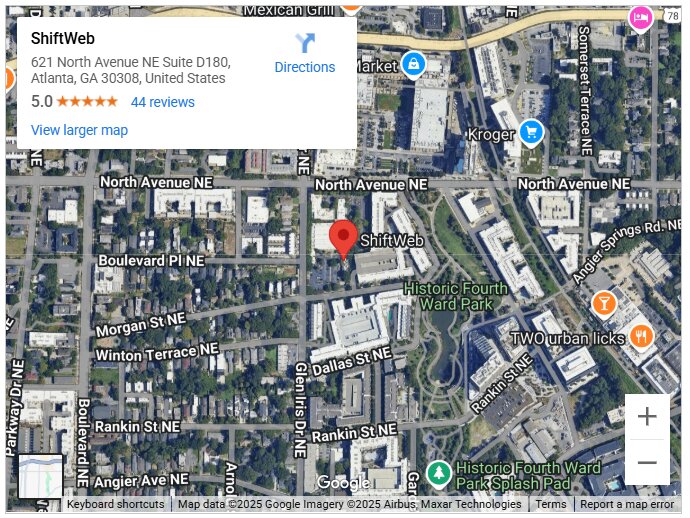Open the 44 reviews link

click(x=163, y=102)
